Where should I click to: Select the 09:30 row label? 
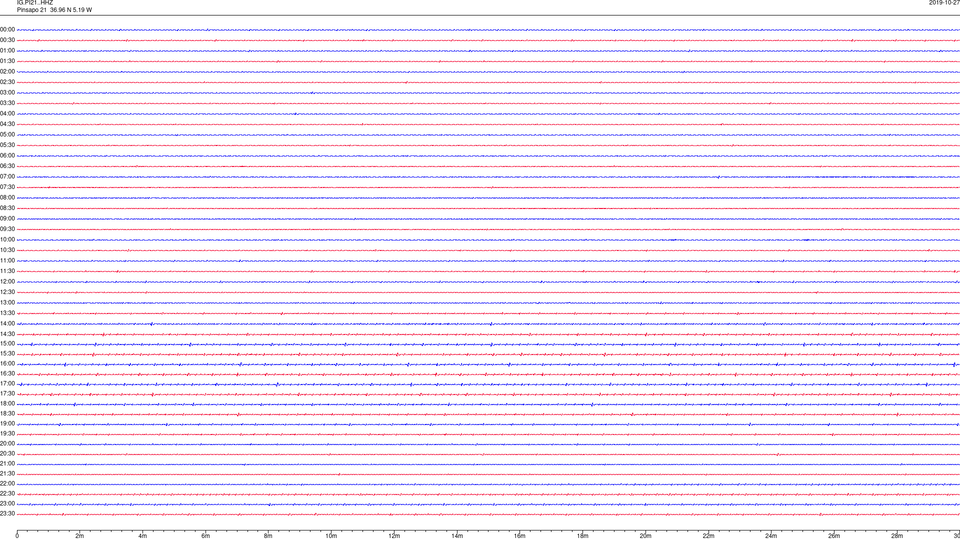pos(7,229)
